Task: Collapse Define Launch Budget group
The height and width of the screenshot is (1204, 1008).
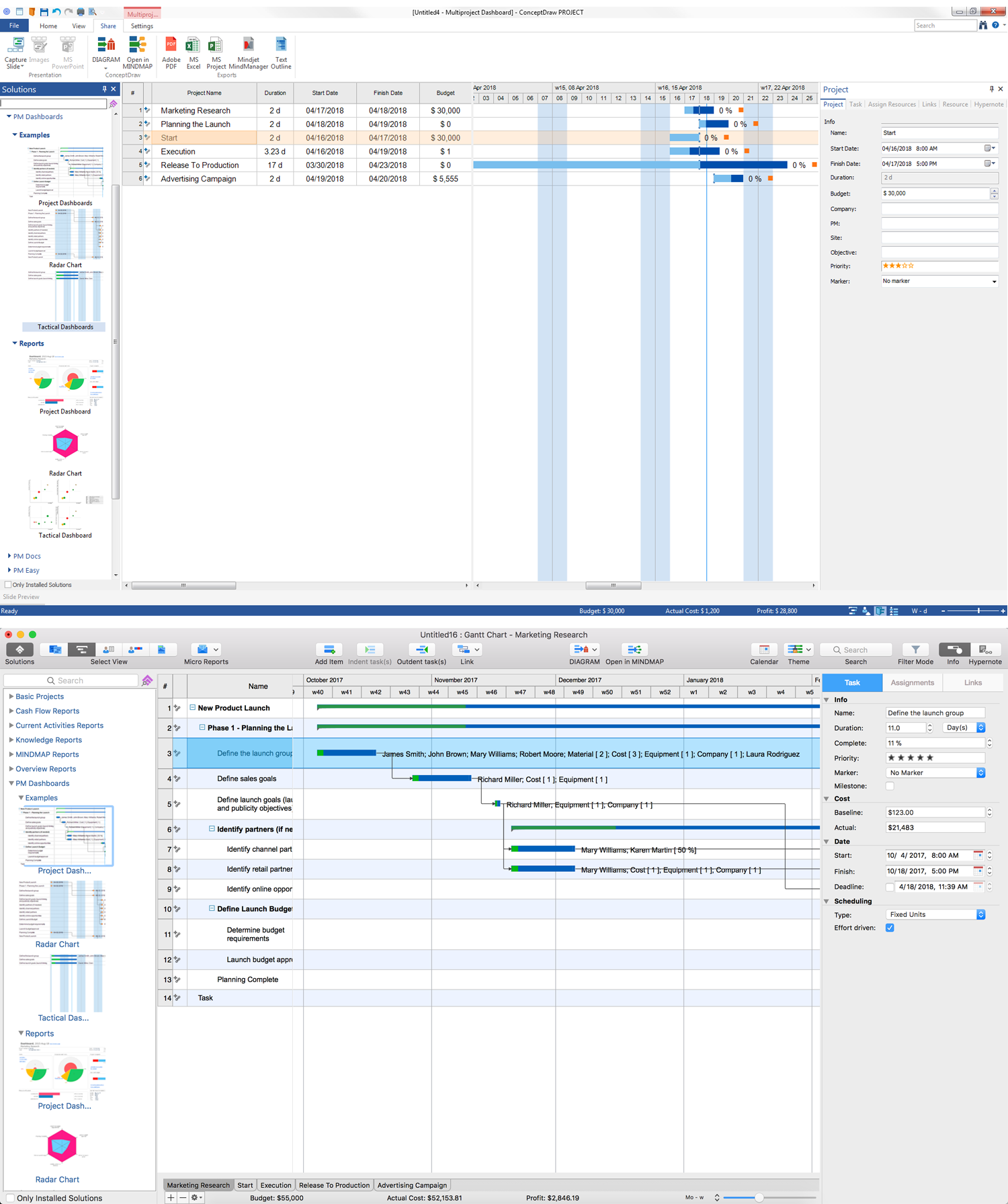Action: (x=212, y=908)
